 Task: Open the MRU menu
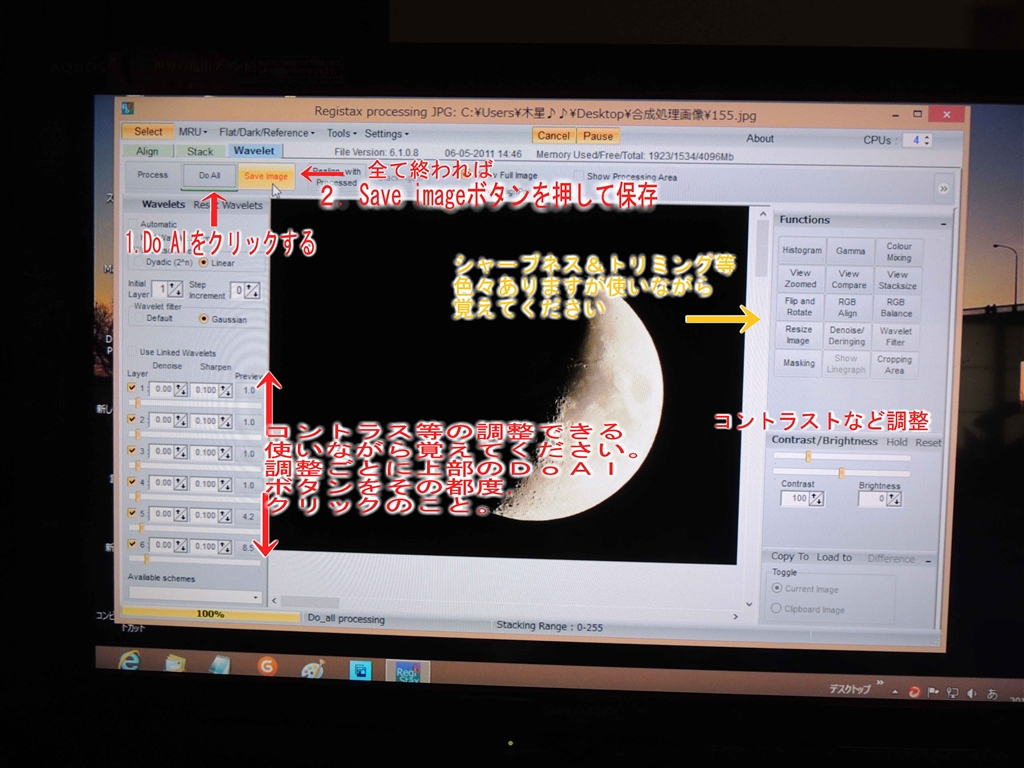pos(193,132)
